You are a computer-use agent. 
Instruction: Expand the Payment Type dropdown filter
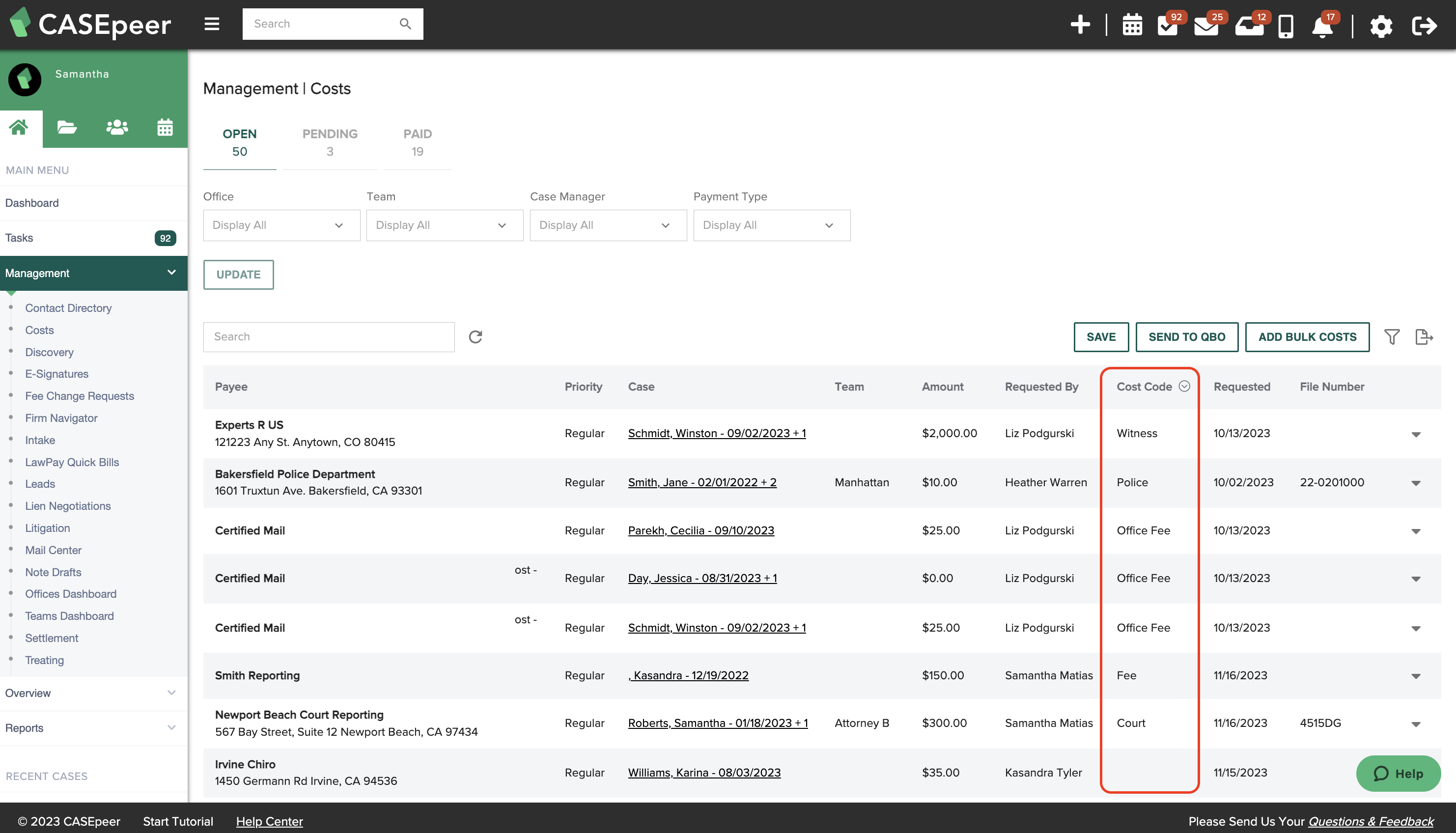tap(766, 225)
